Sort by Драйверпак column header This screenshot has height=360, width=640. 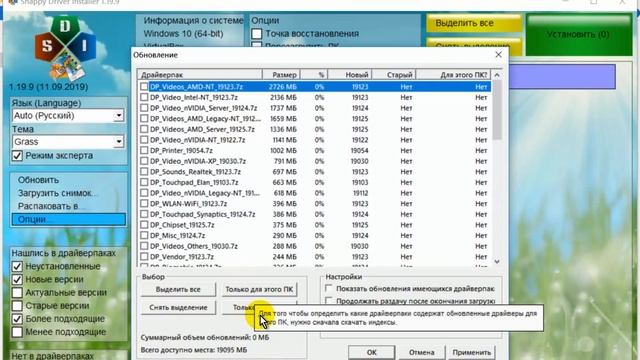(200, 75)
